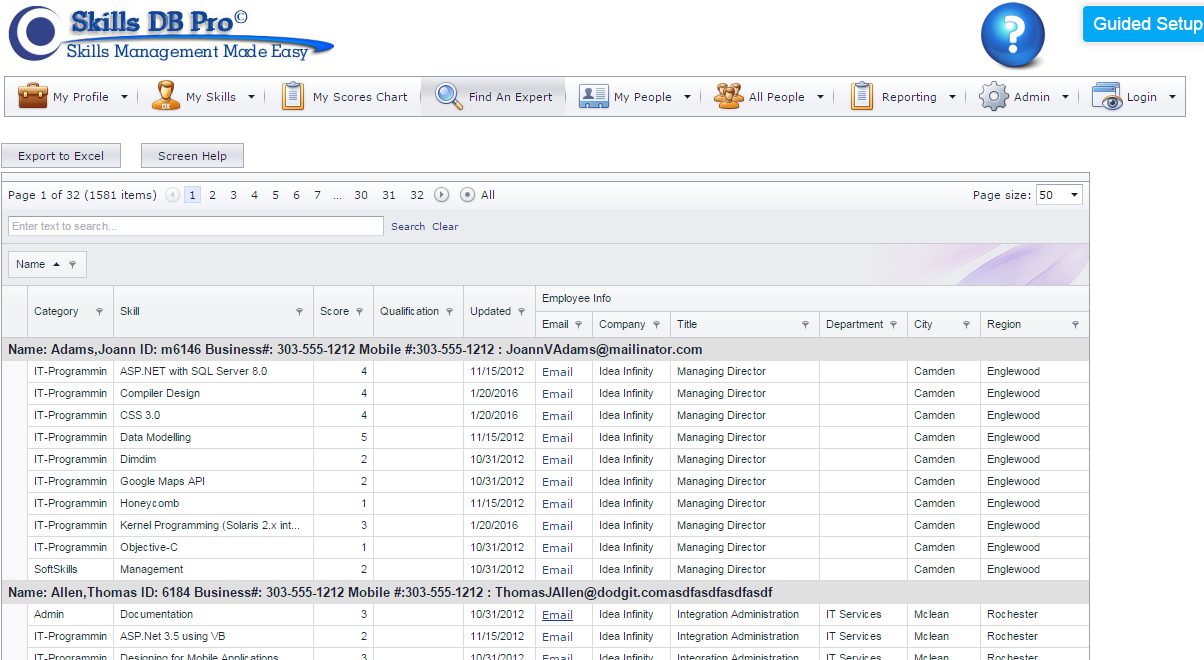
Task: Click the My Profile briefcase icon
Action: (x=32, y=97)
